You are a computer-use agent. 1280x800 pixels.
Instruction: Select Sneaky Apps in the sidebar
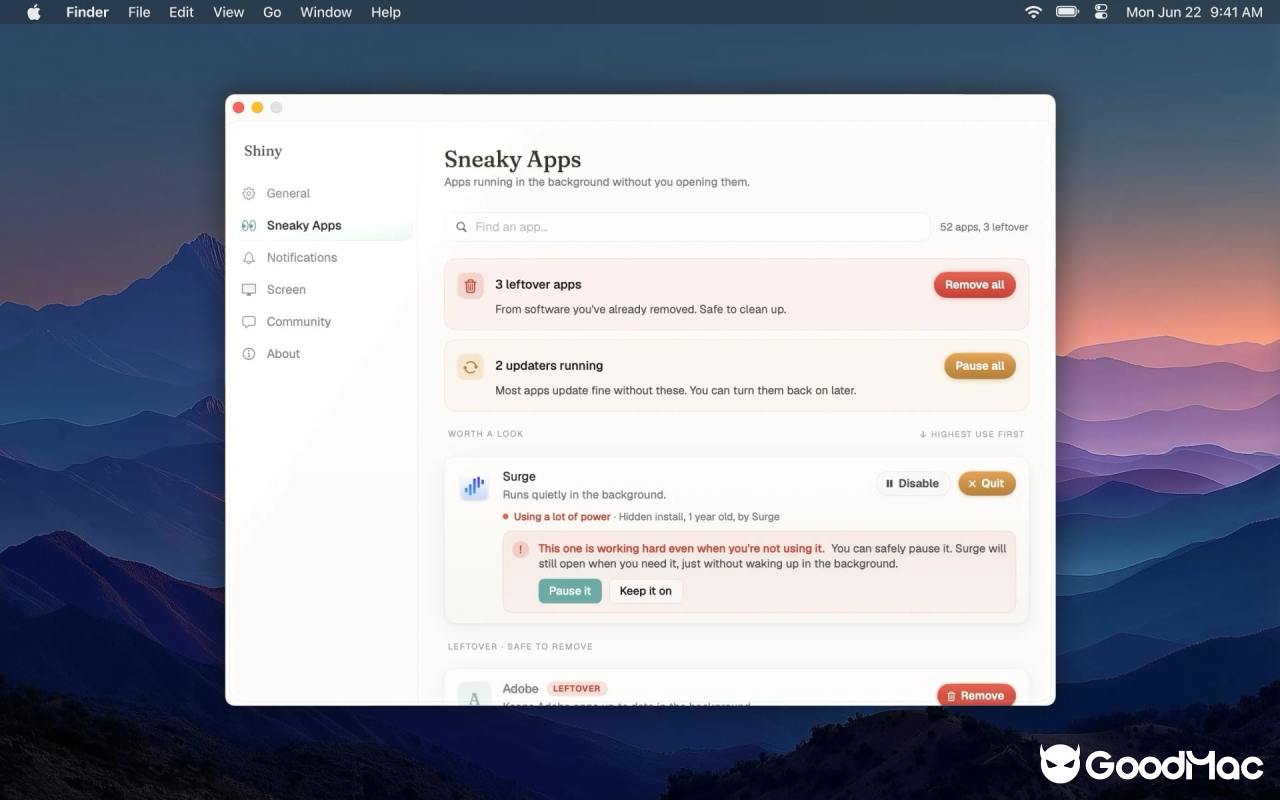tap(325, 225)
